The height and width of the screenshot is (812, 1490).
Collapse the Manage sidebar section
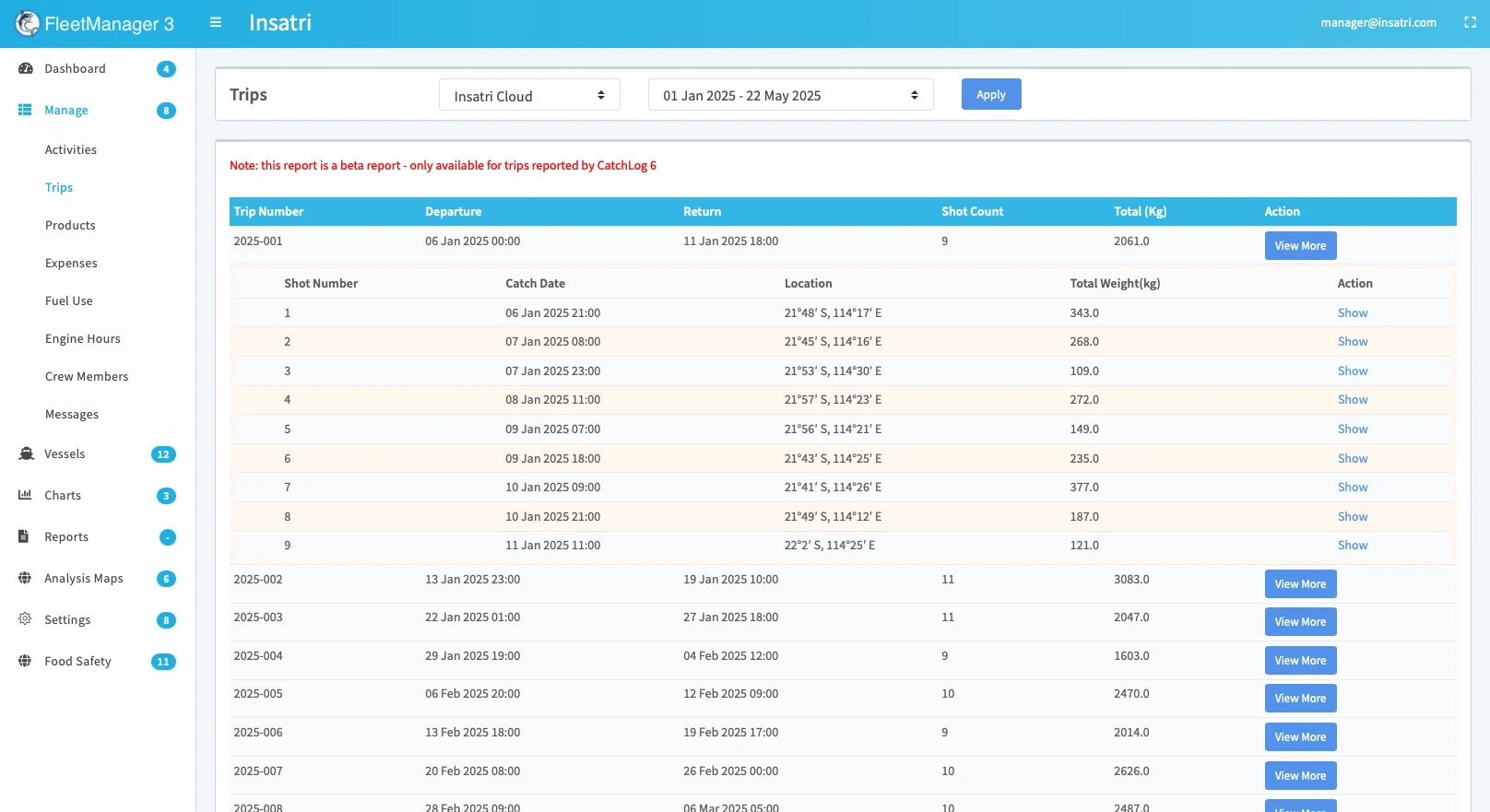pyautogui.click(x=66, y=111)
